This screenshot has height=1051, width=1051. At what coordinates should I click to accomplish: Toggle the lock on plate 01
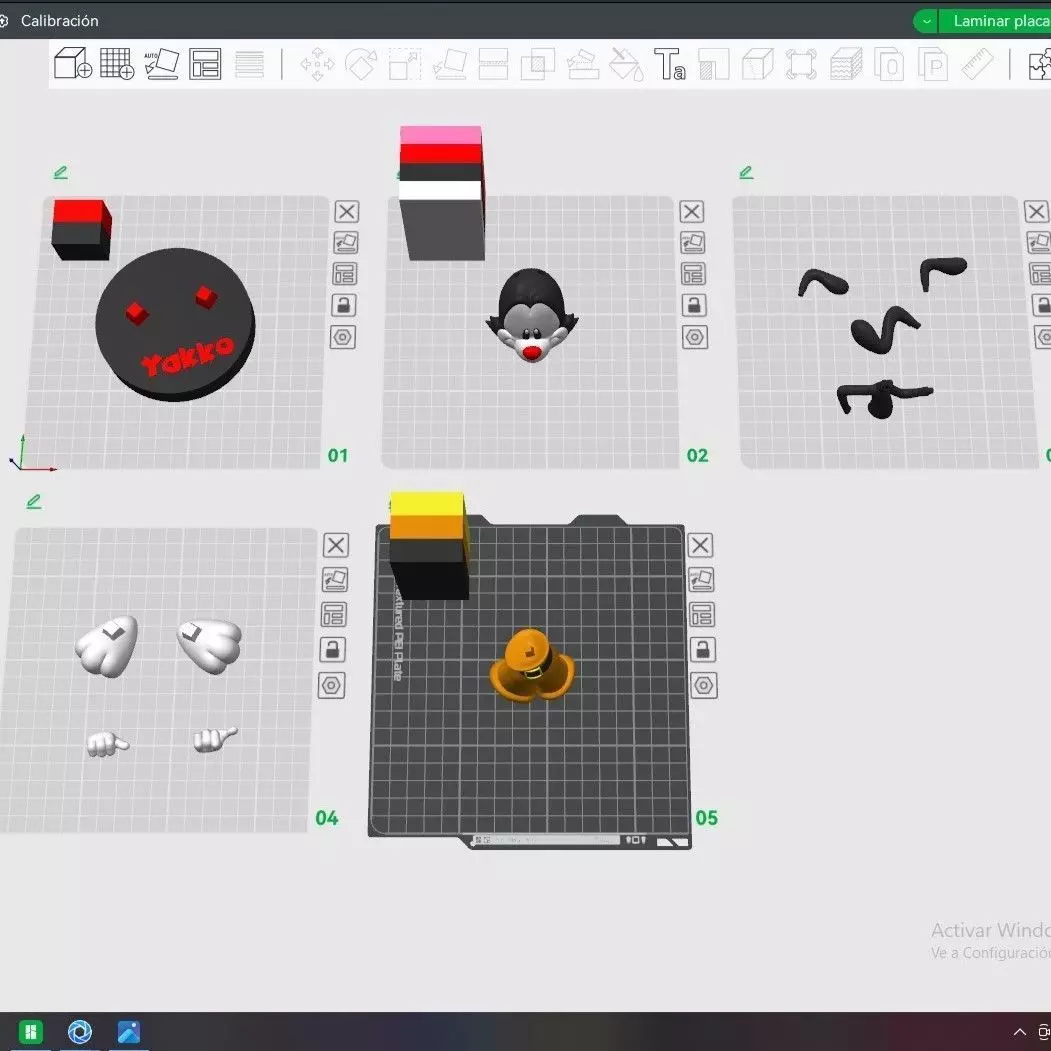[344, 306]
